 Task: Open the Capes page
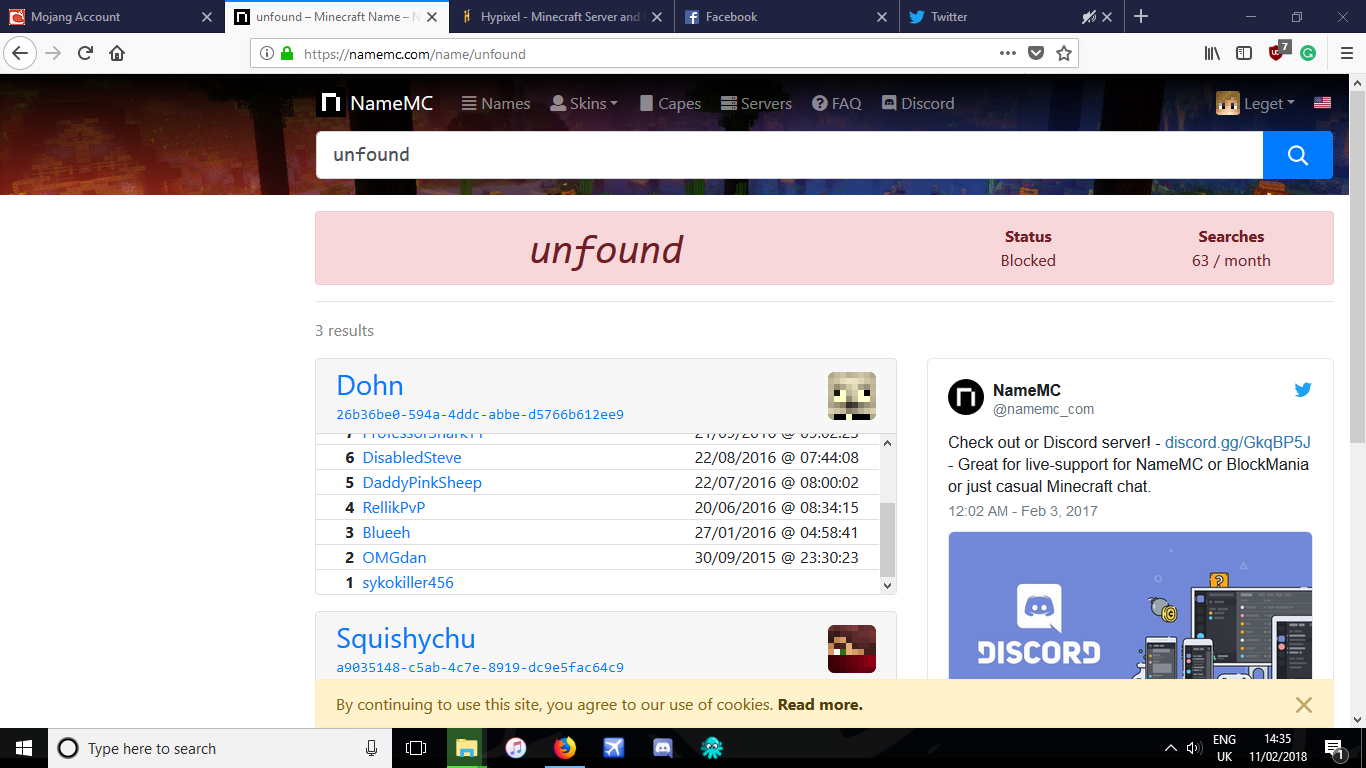coord(670,103)
